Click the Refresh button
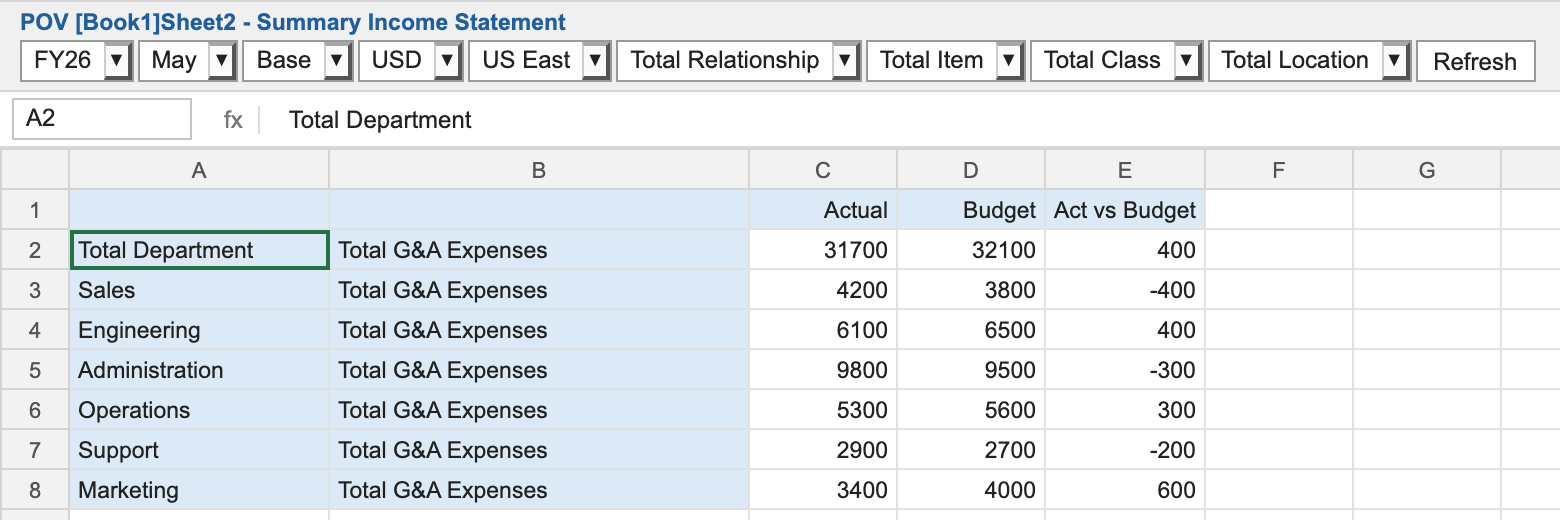1560x520 pixels. (1475, 62)
